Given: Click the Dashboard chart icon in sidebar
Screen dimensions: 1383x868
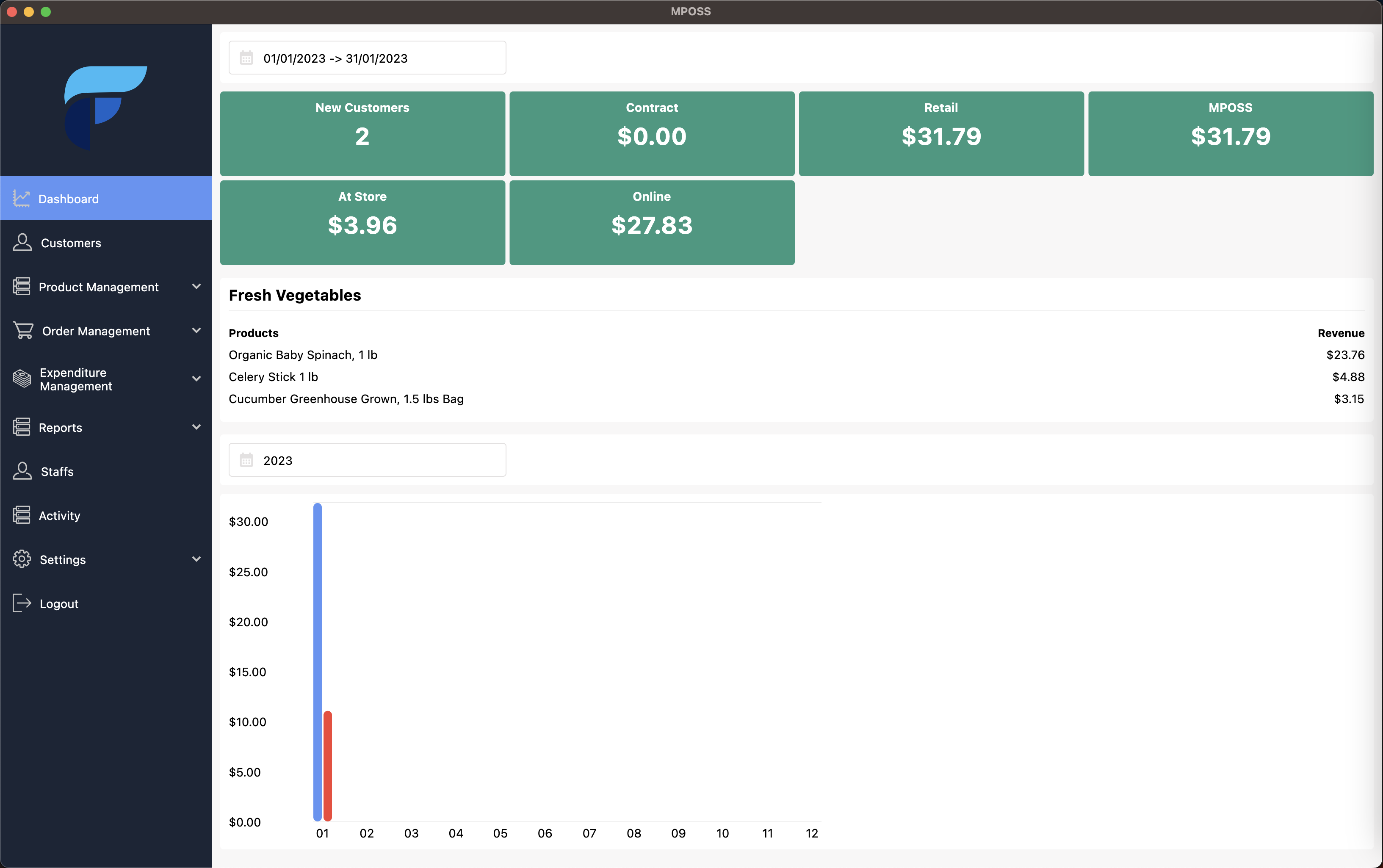Looking at the screenshot, I should (21, 199).
